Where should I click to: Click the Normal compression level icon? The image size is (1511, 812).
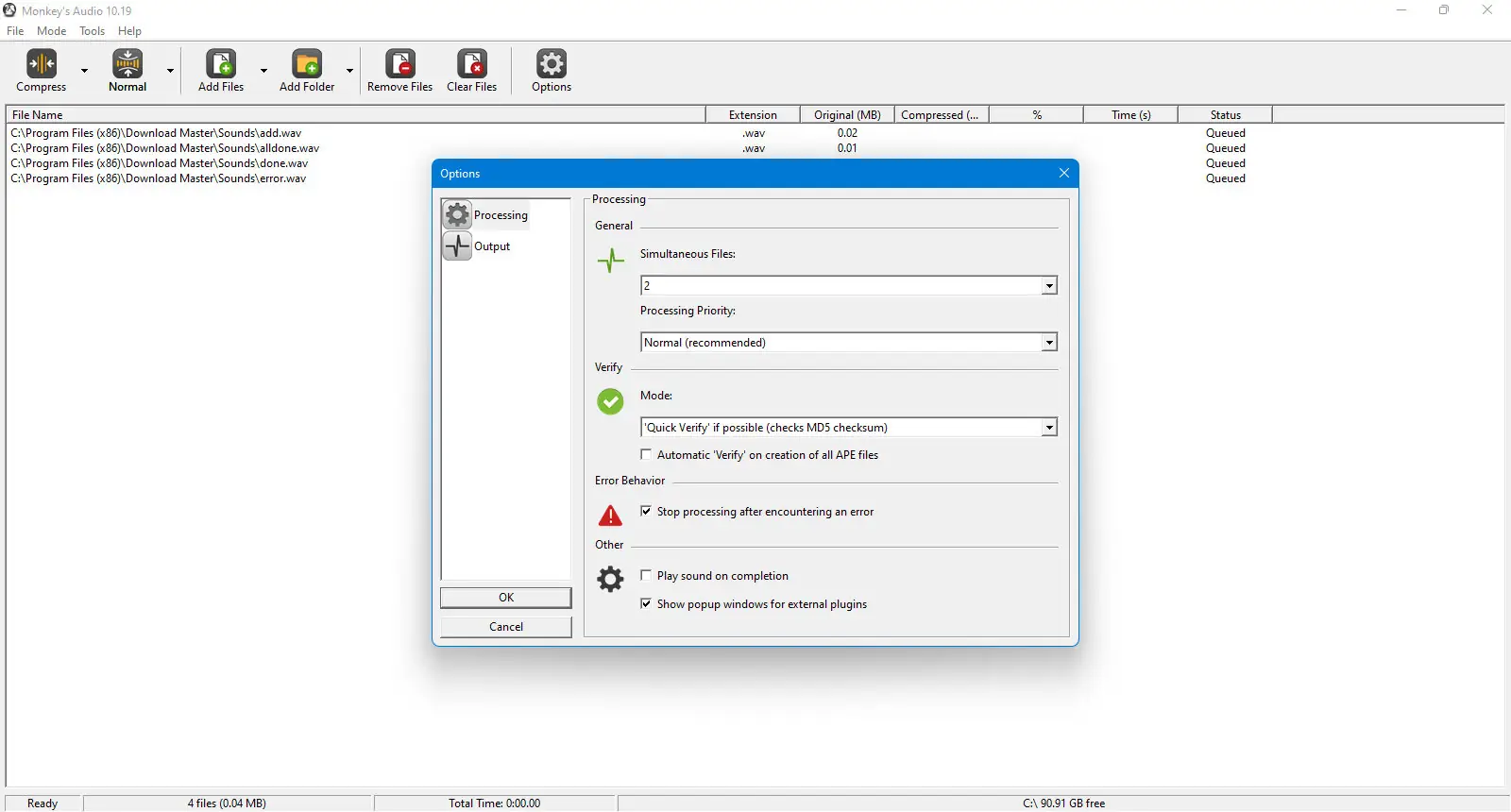click(127, 64)
